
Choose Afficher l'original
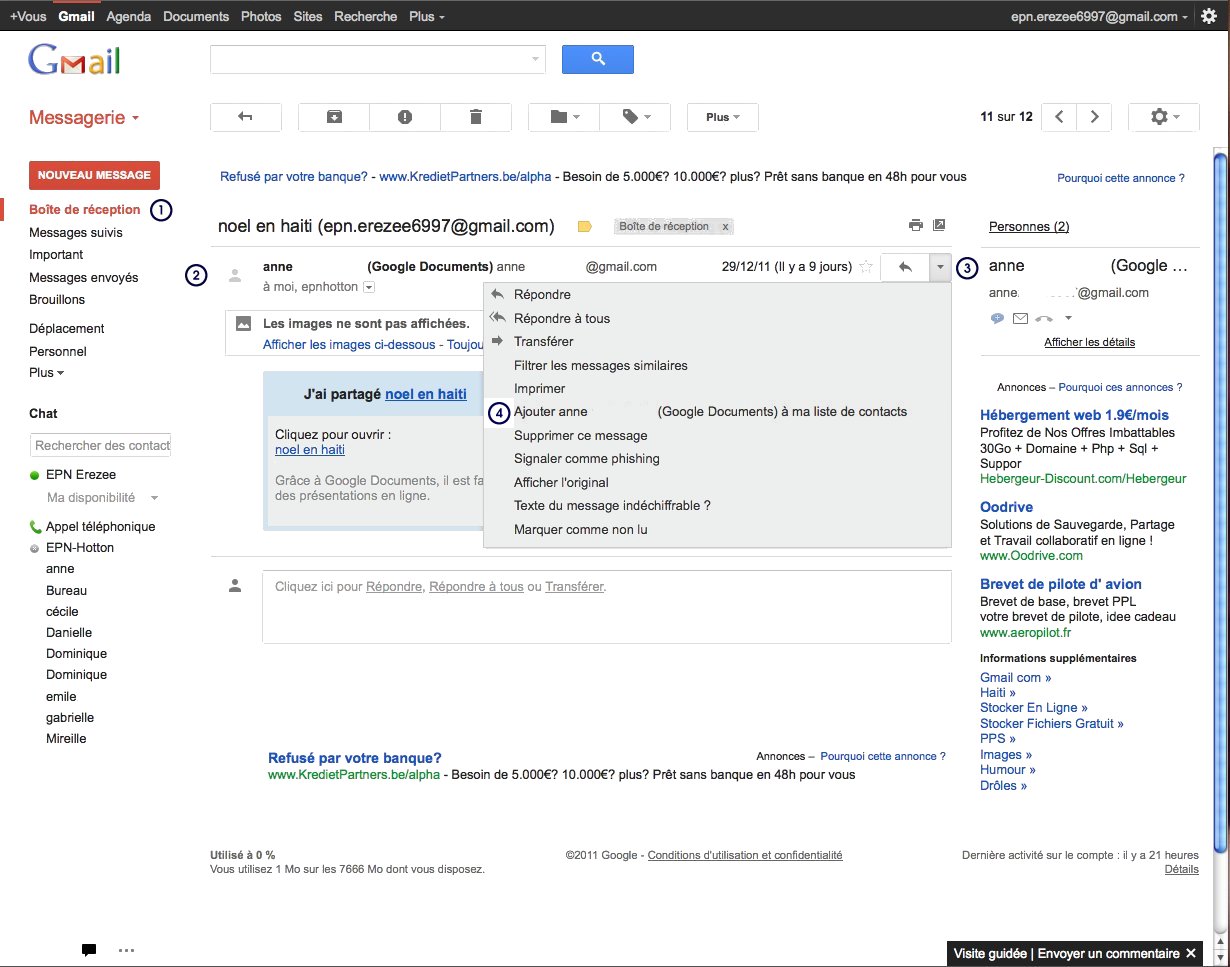click(717, 482)
